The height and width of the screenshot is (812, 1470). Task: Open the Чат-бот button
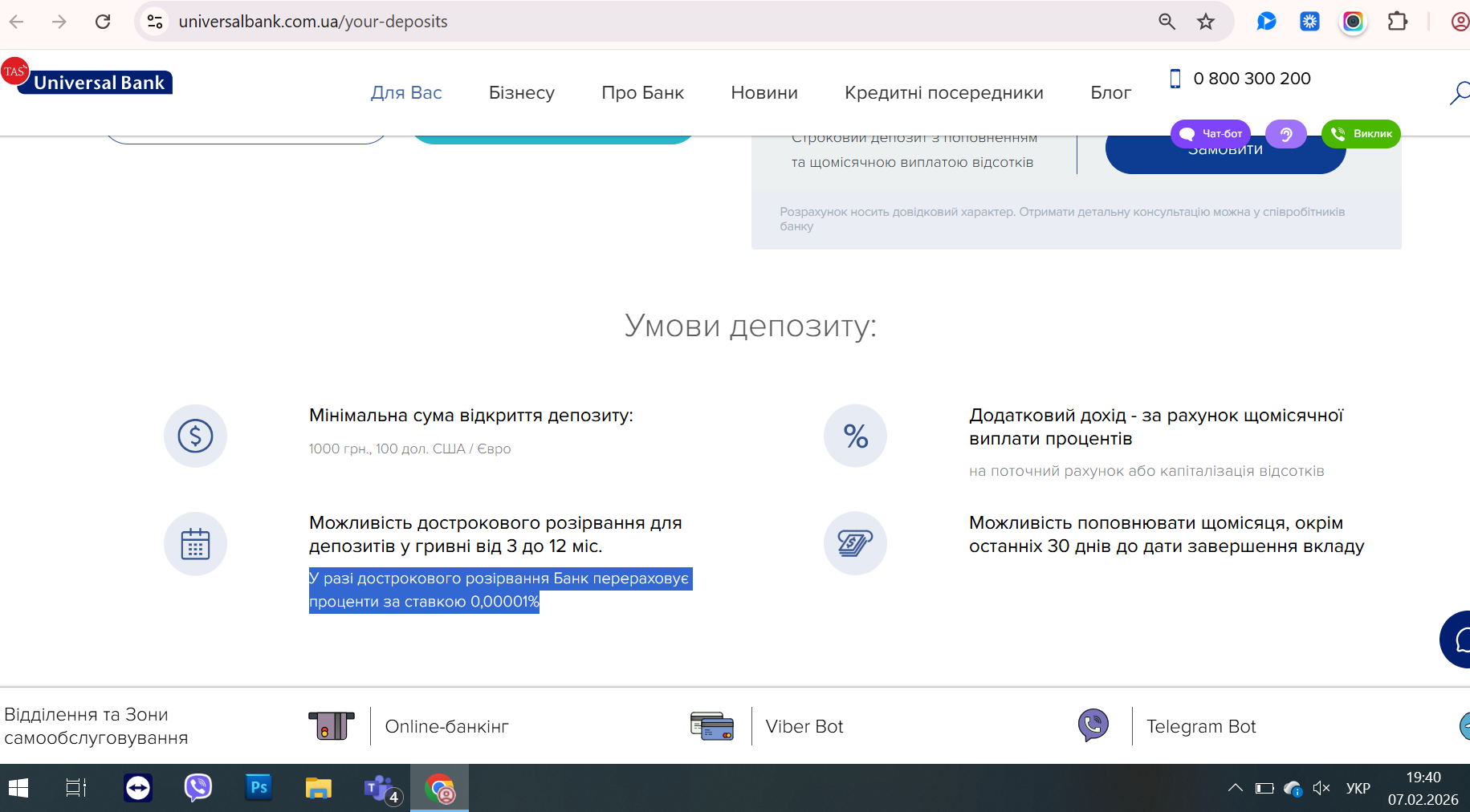[x=1211, y=134]
